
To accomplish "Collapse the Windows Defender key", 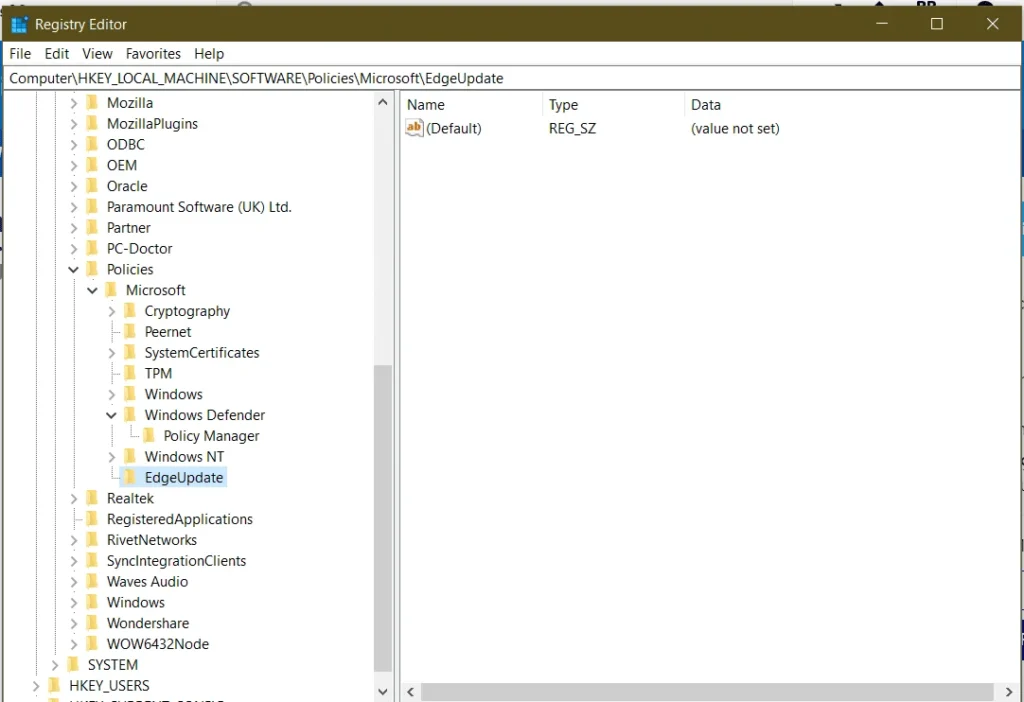I will coord(111,415).
